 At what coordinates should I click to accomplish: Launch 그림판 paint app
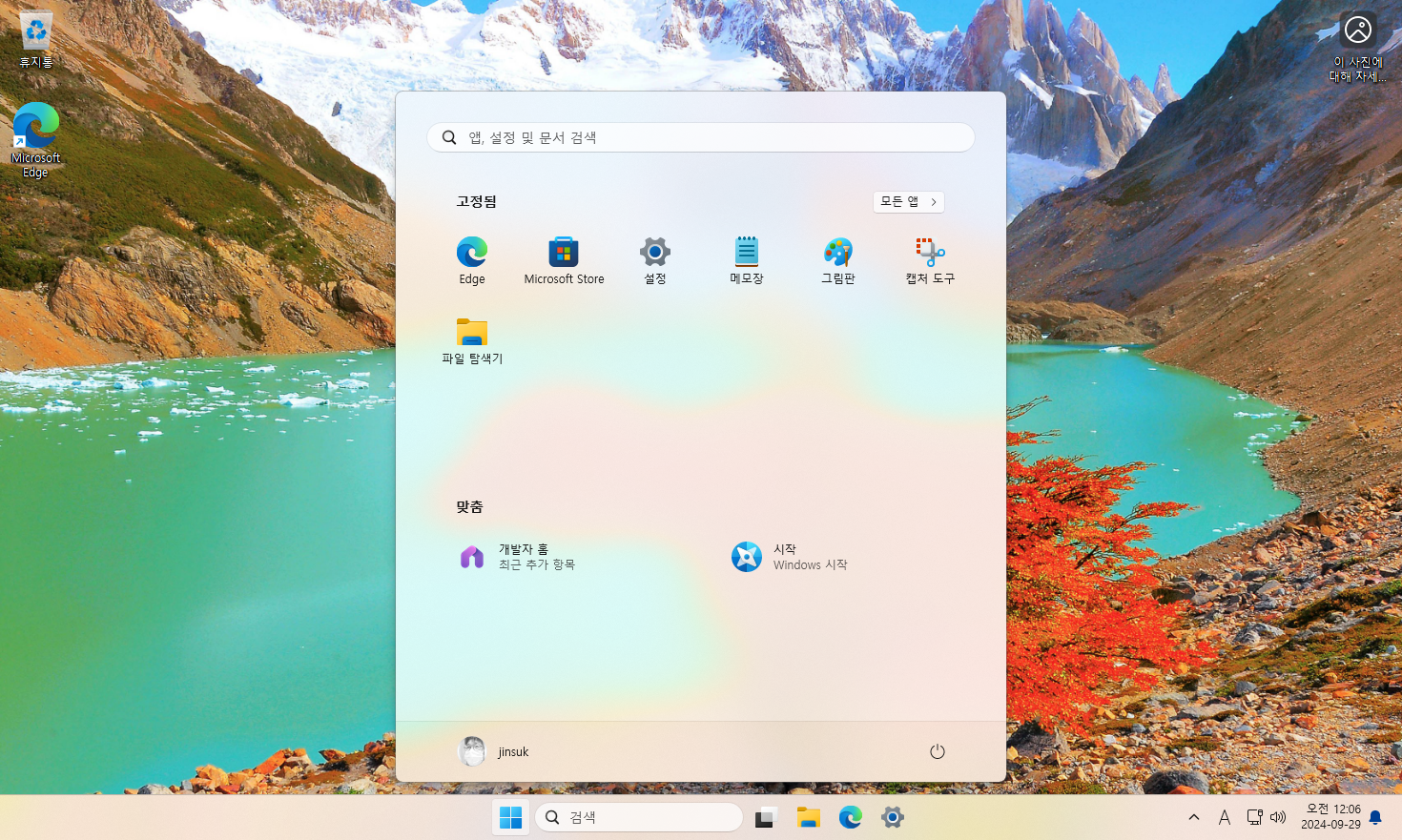[x=838, y=260]
